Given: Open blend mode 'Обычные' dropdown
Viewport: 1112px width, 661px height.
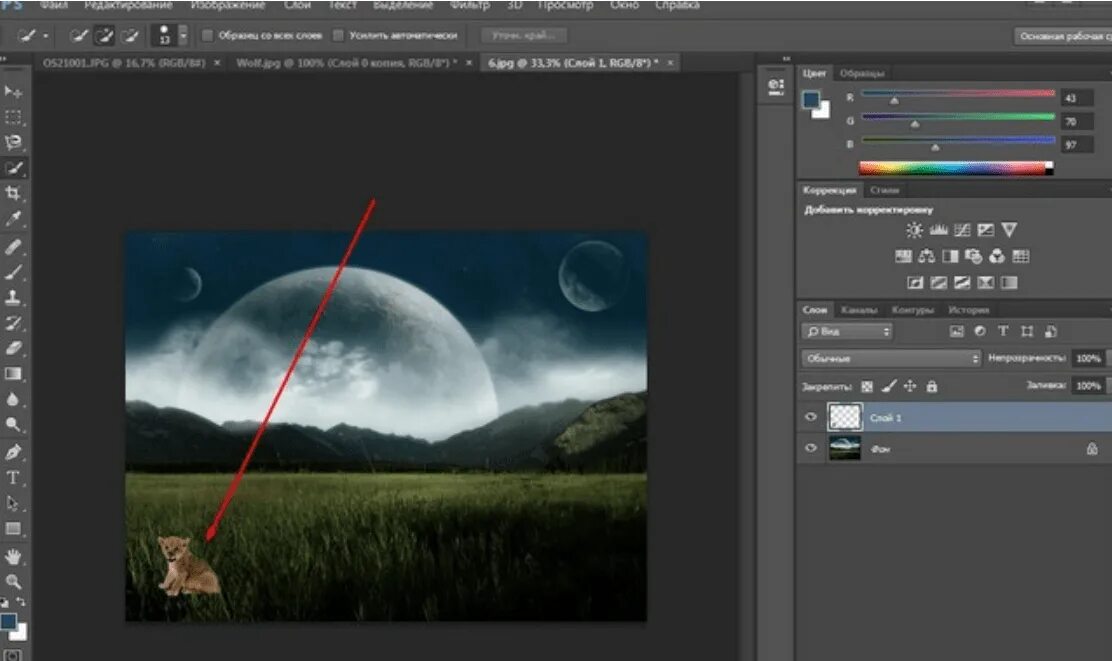Looking at the screenshot, I should (x=891, y=358).
